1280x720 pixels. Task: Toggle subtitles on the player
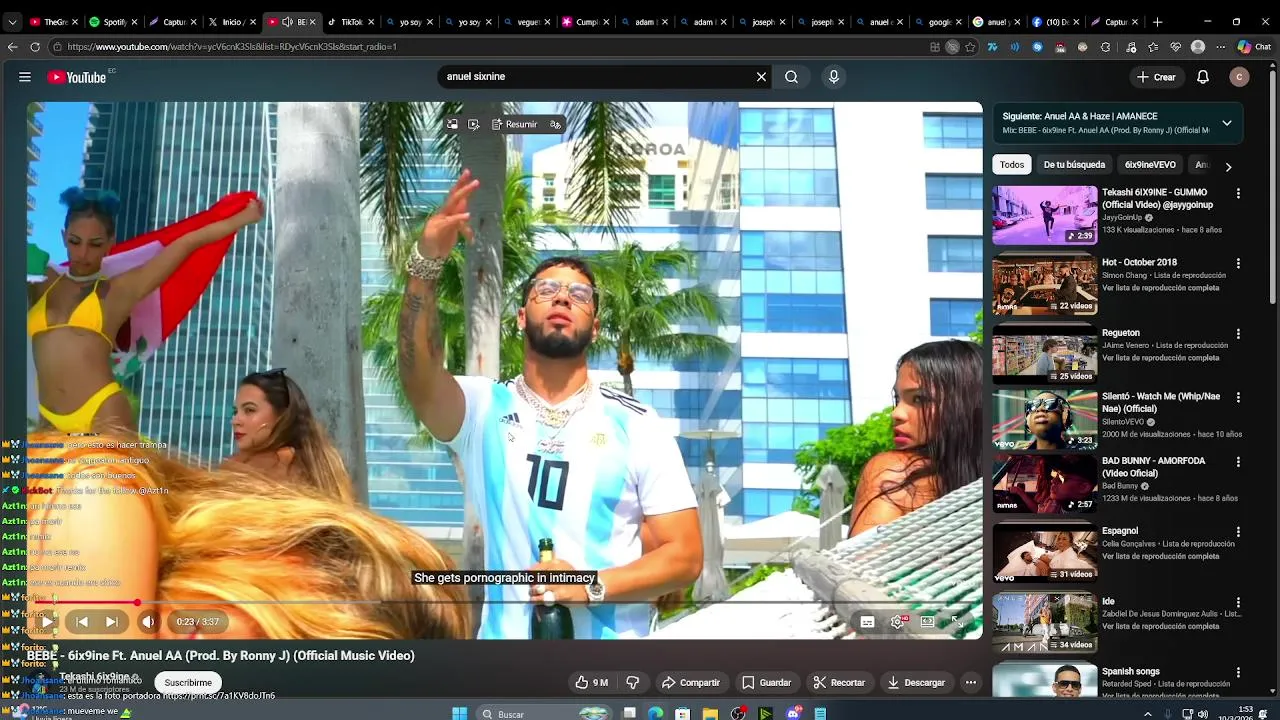[867, 622]
